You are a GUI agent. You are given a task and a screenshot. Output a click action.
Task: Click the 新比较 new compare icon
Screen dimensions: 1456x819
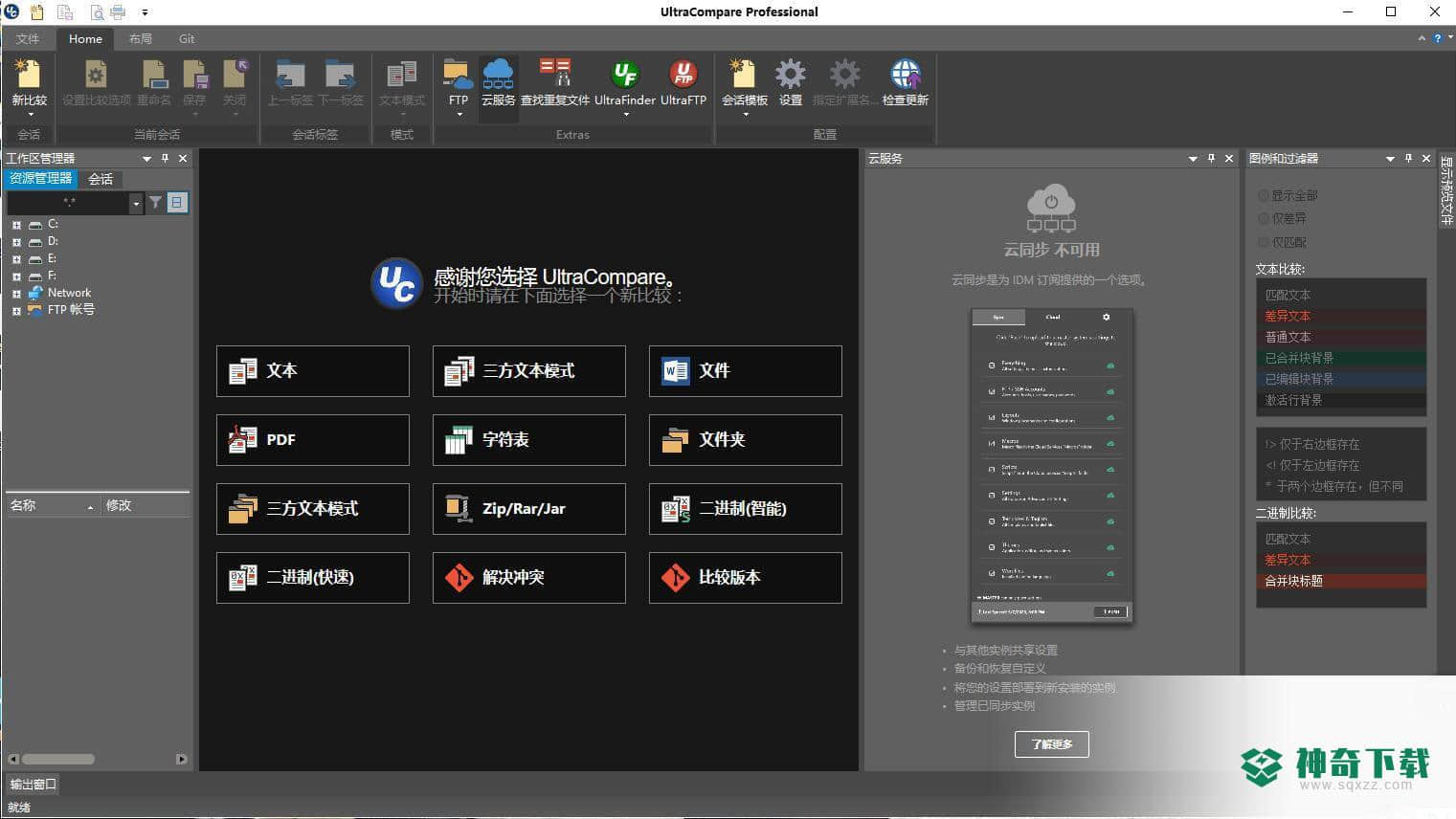(x=29, y=75)
